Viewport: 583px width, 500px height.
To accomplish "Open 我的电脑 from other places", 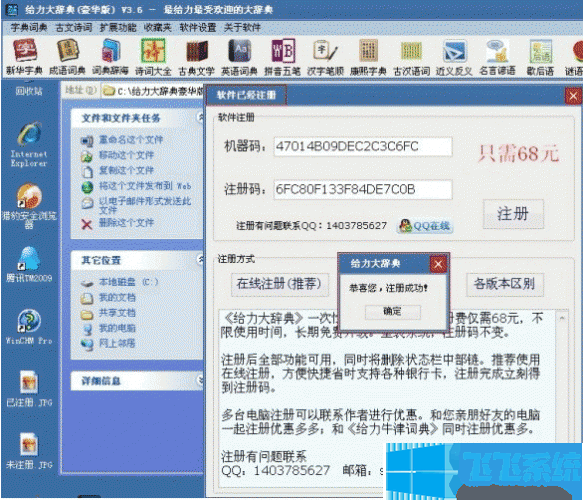I will pos(117,328).
